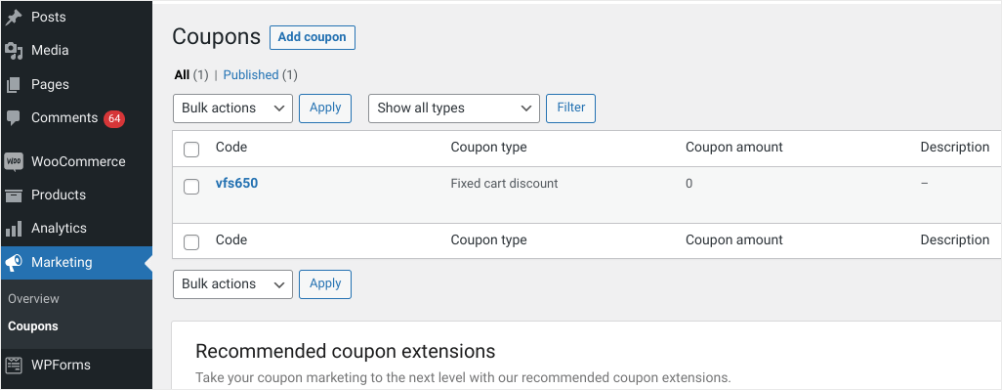
Task: Open the bottom Bulk actions dropdown
Action: pyautogui.click(x=233, y=284)
